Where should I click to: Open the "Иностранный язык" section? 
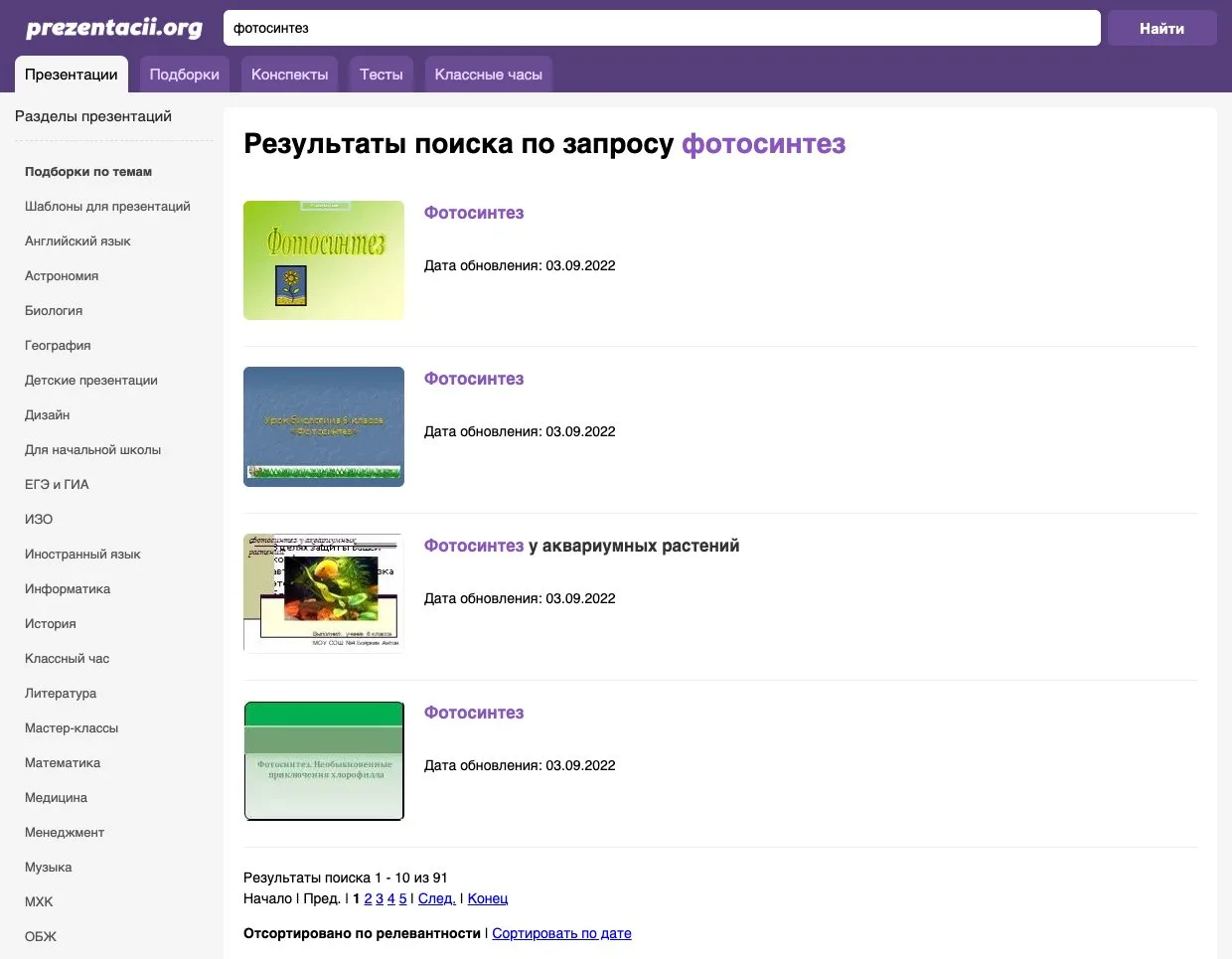[82, 554]
